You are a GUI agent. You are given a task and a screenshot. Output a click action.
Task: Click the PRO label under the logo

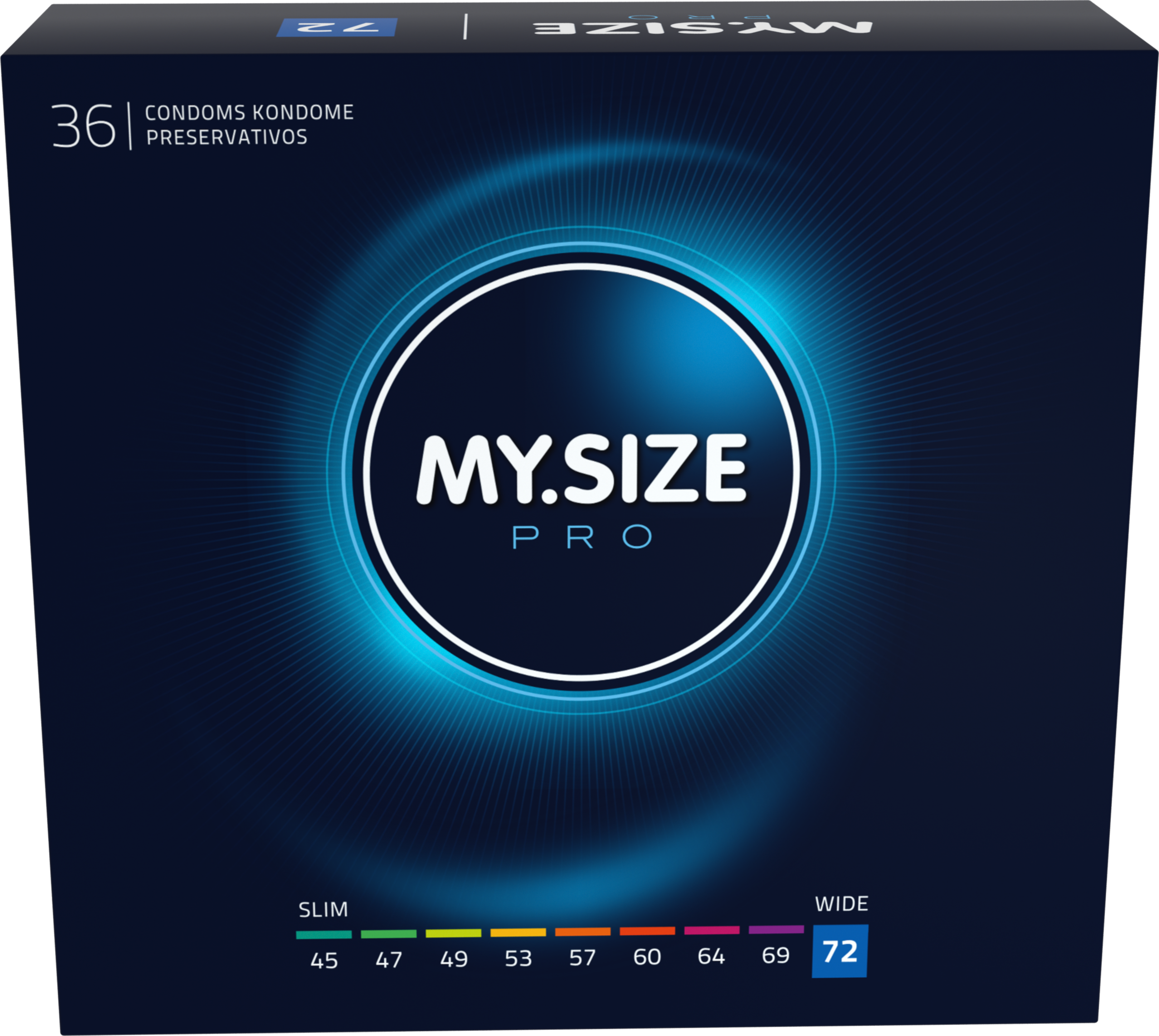(x=581, y=537)
